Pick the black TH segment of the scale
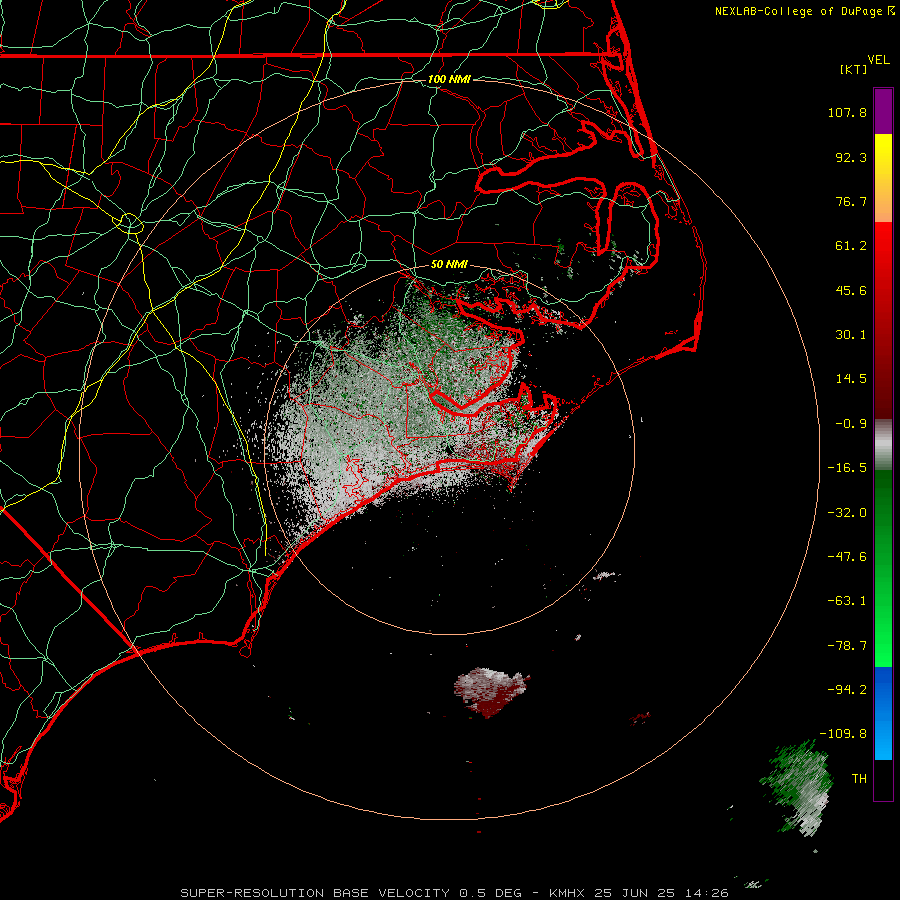Screen dimensions: 900x900 (883, 779)
